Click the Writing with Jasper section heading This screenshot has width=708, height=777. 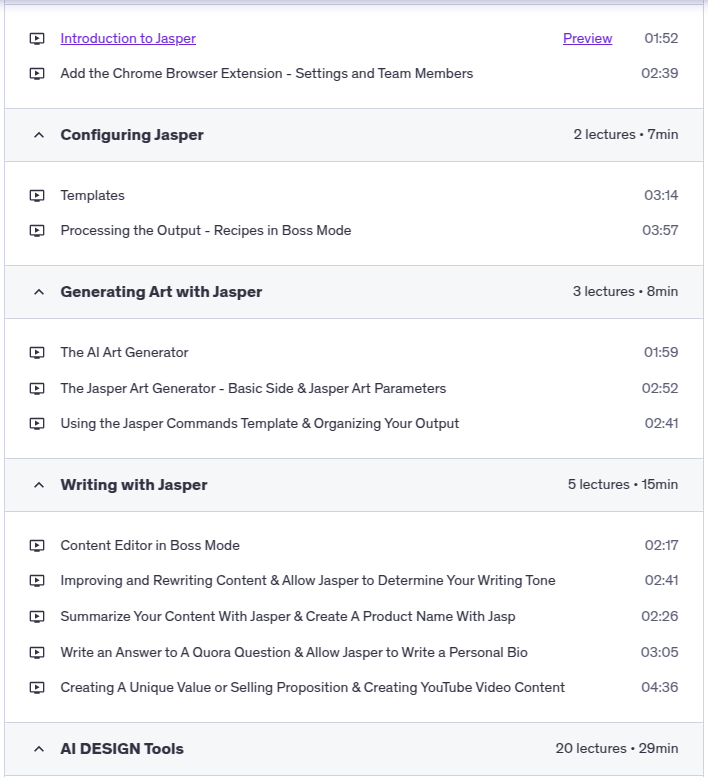click(134, 485)
